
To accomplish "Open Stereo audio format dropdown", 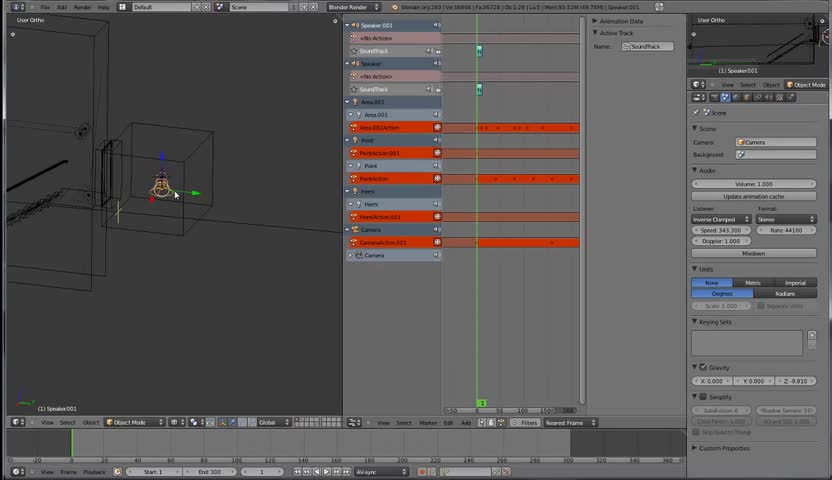I will click(x=786, y=219).
